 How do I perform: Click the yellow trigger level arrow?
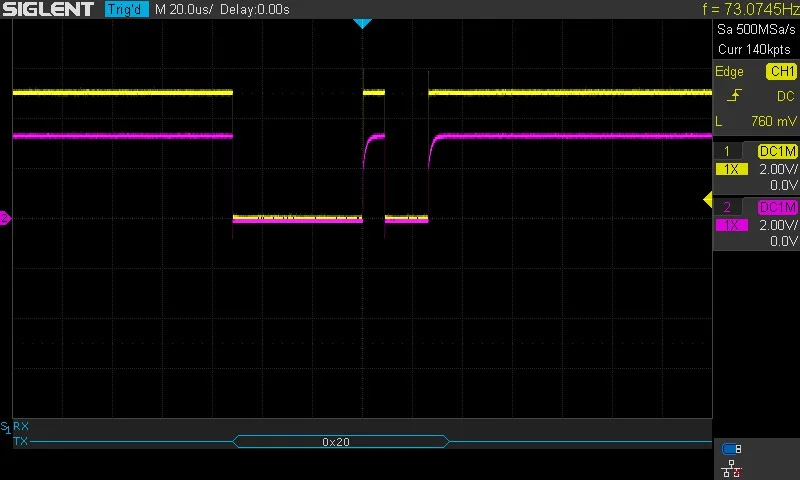708,199
